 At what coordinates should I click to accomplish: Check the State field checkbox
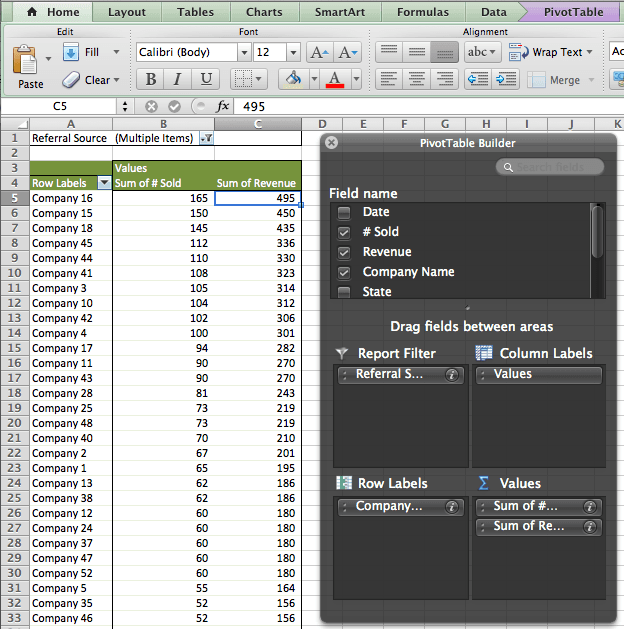pos(344,292)
